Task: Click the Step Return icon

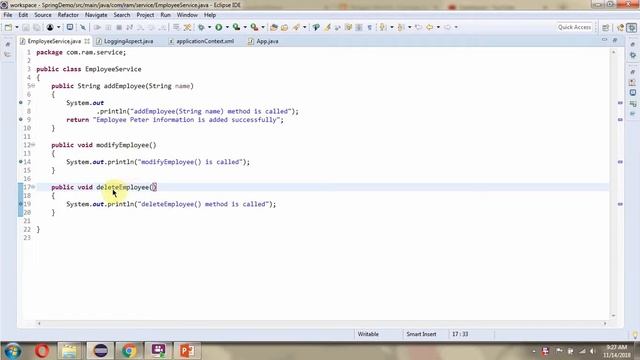Action: [162, 27]
